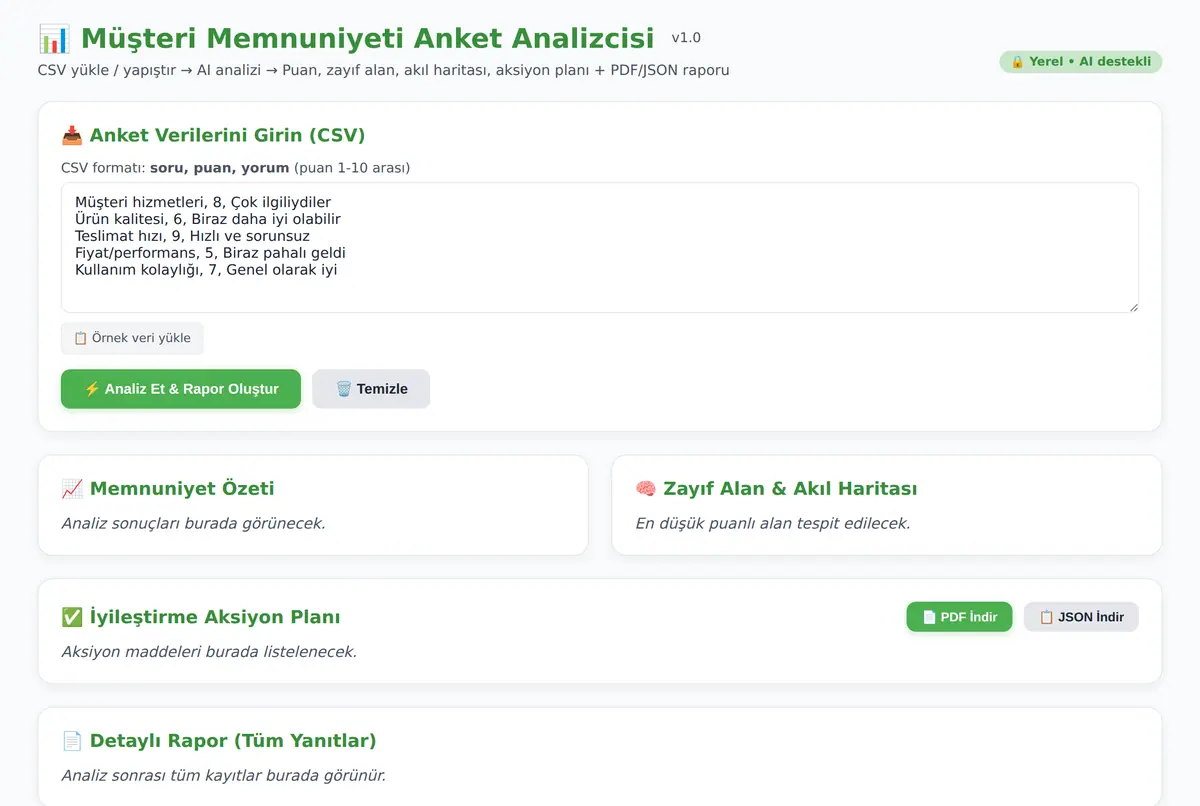Click 'Analiz sonuçları burada görünecek.' placeholder

(x=193, y=523)
